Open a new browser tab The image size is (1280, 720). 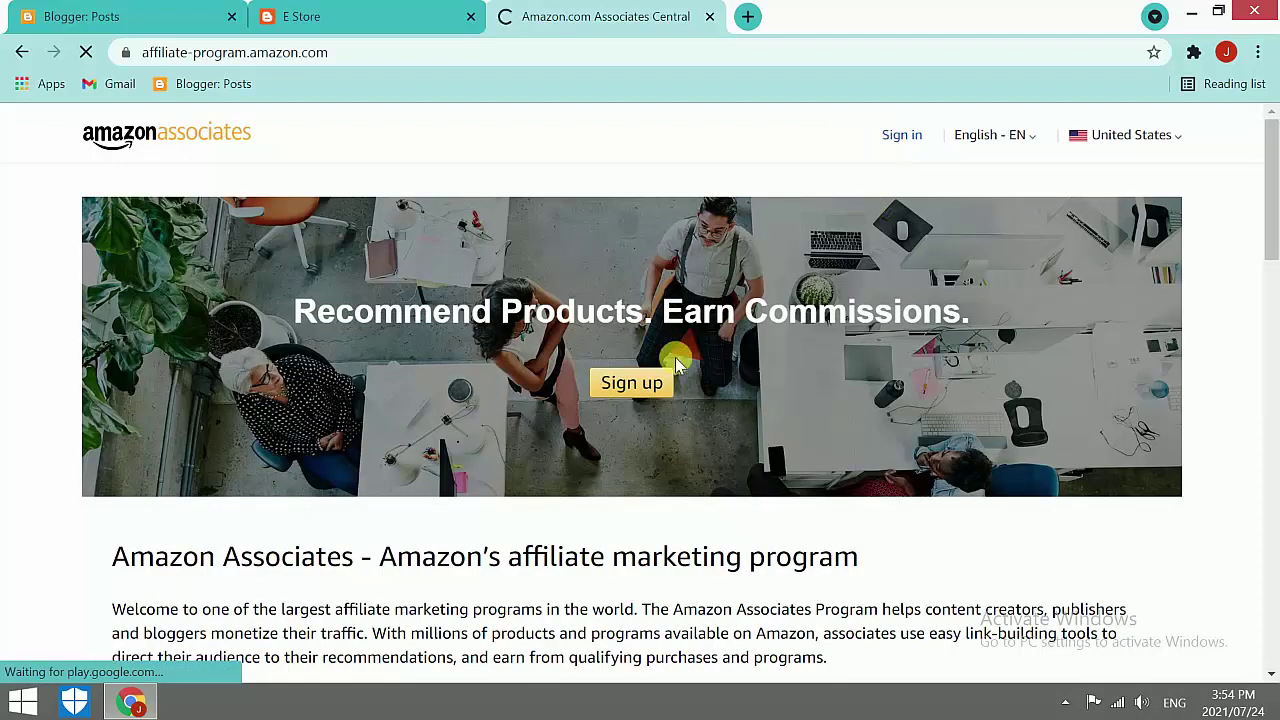(x=748, y=16)
